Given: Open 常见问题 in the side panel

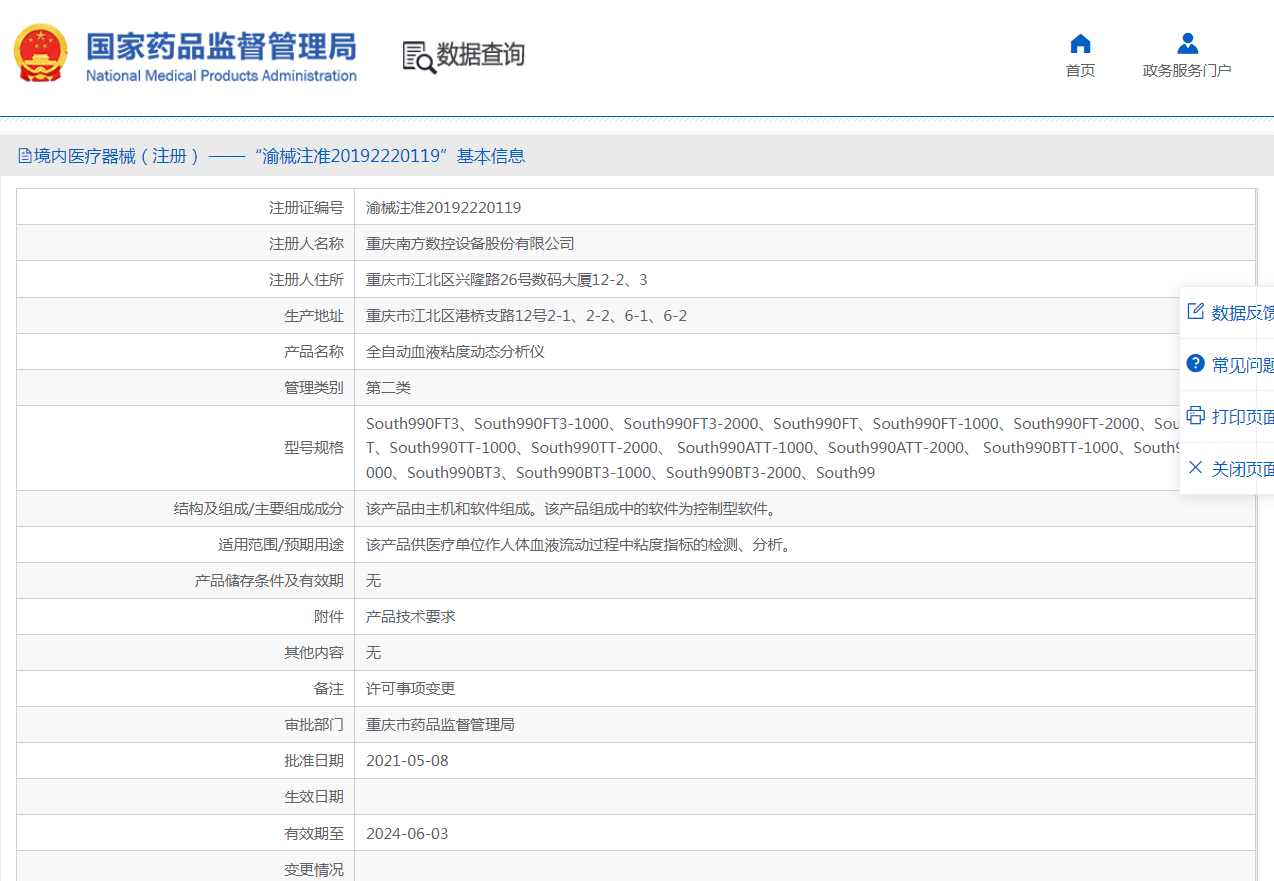Looking at the screenshot, I should 1243,365.
